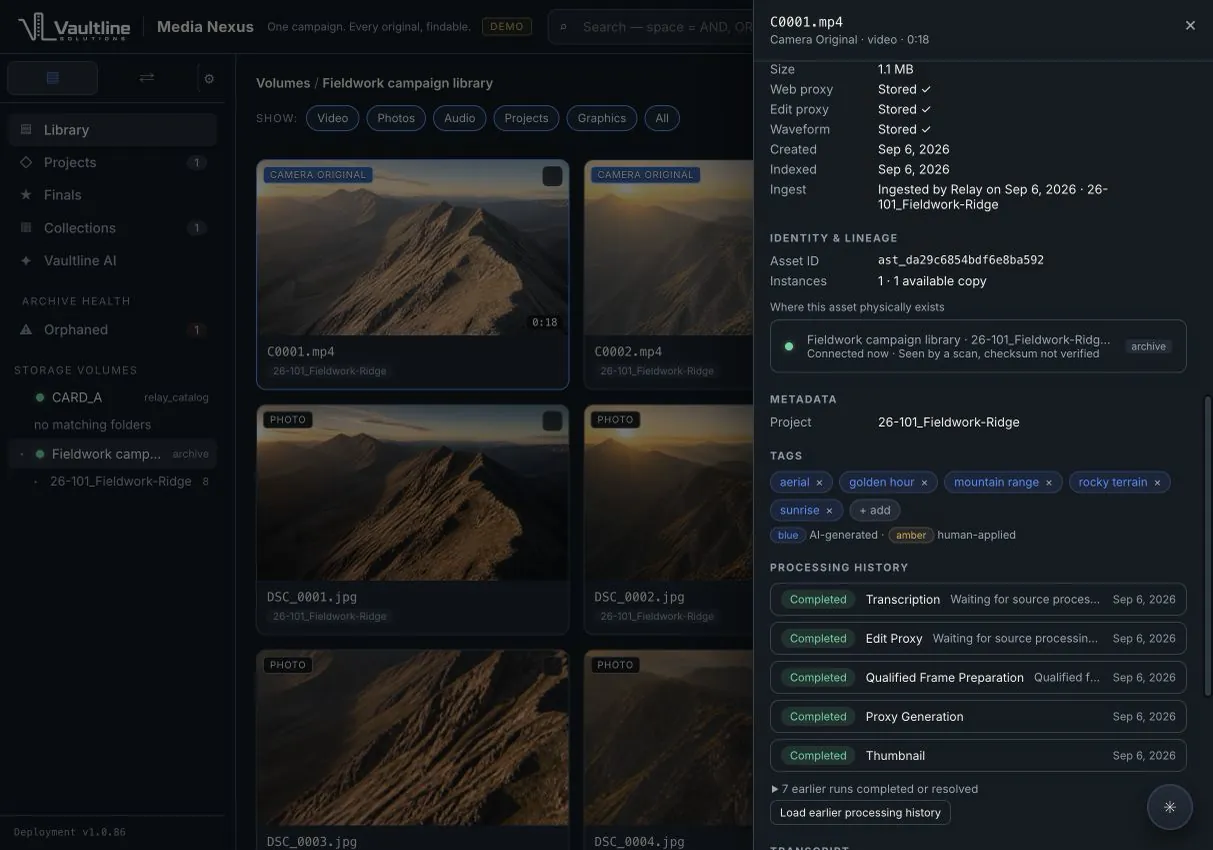Open the Edit Proxy processing entry

pyautogui.click(x=978, y=639)
